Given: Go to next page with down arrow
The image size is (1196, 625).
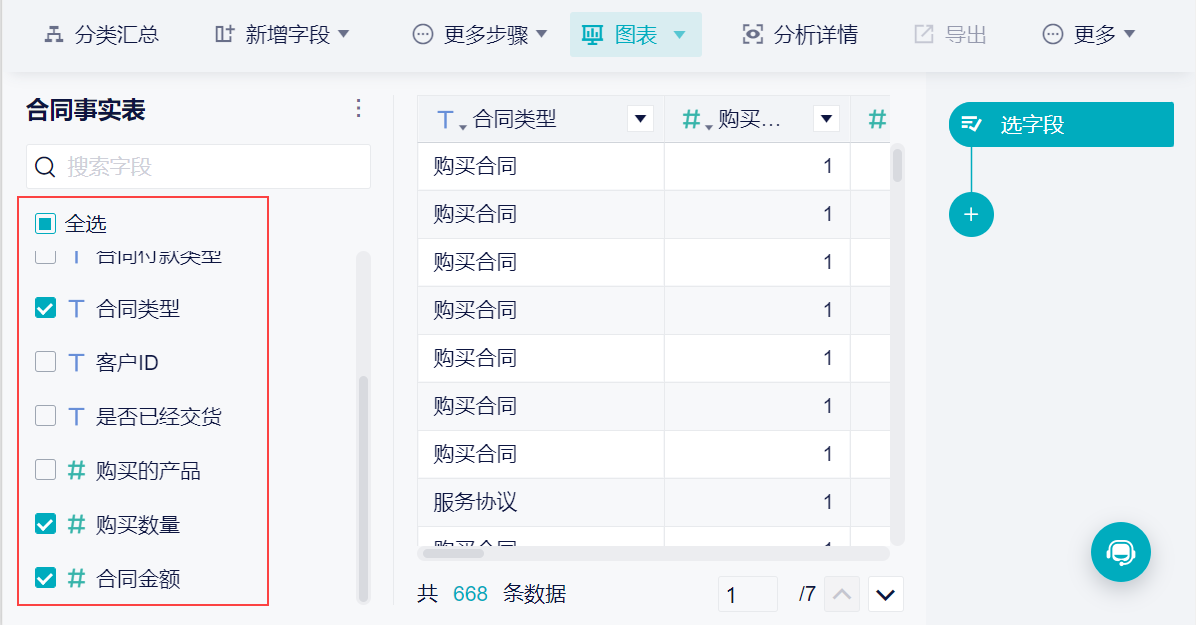Looking at the screenshot, I should point(886,594).
